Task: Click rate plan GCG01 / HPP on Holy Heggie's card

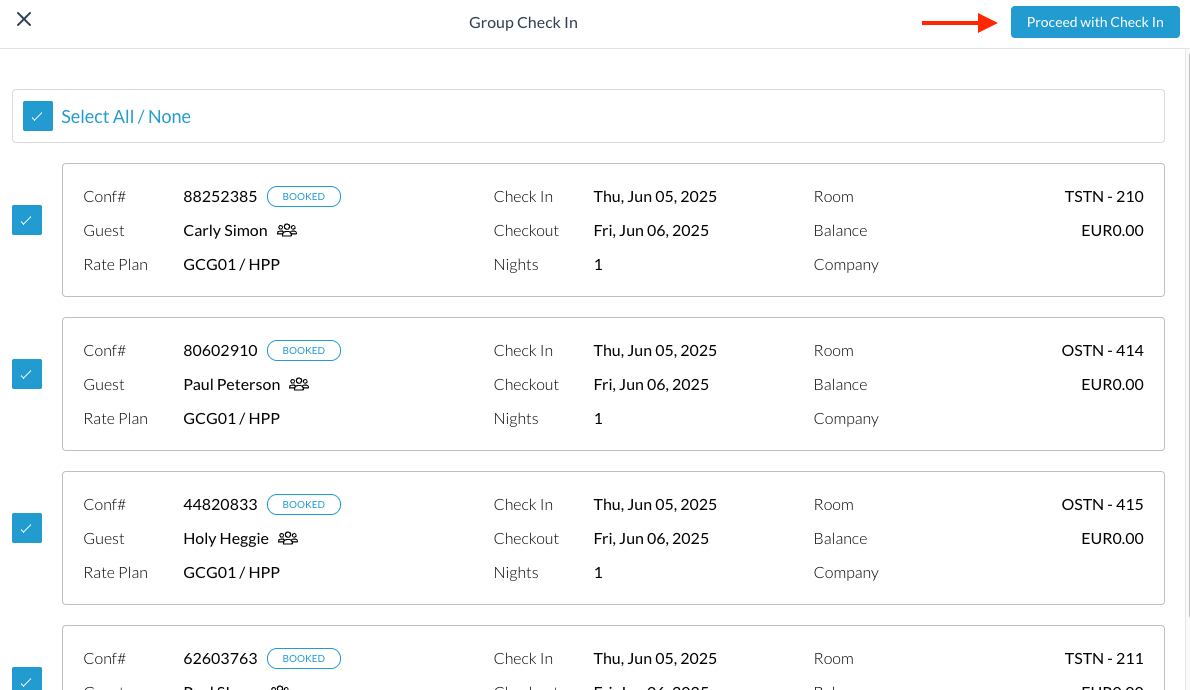Action: (x=231, y=572)
